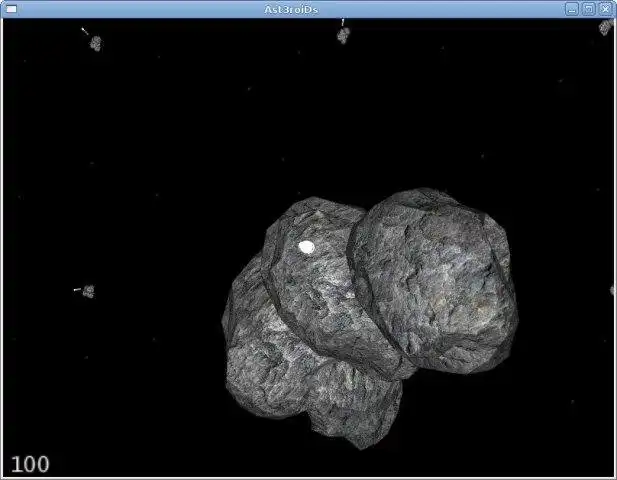The width and height of the screenshot is (617, 480).
Task: Click the Ast3roiDs title text
Action: click(x=291, y=9)
